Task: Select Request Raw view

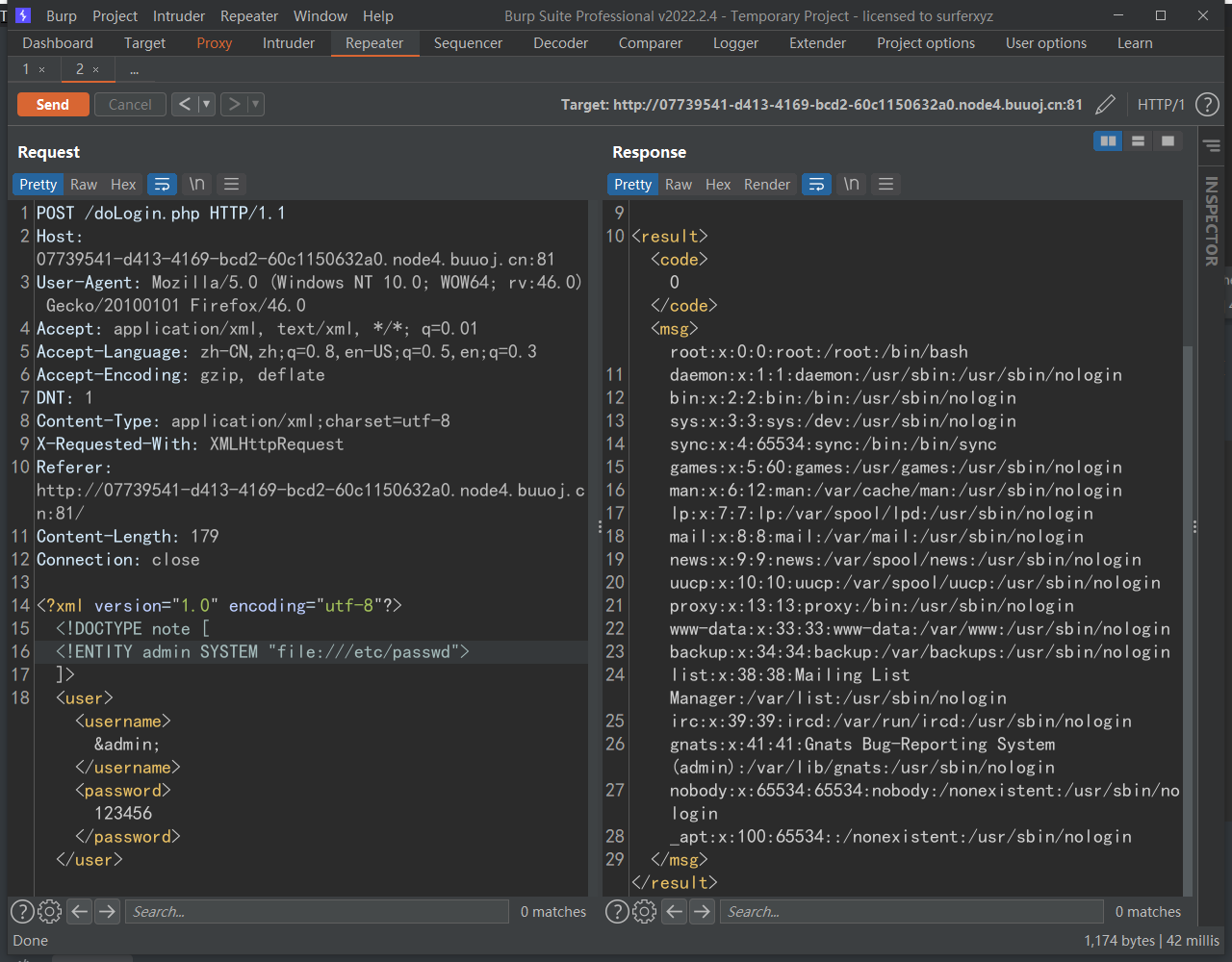Action: 84,185
